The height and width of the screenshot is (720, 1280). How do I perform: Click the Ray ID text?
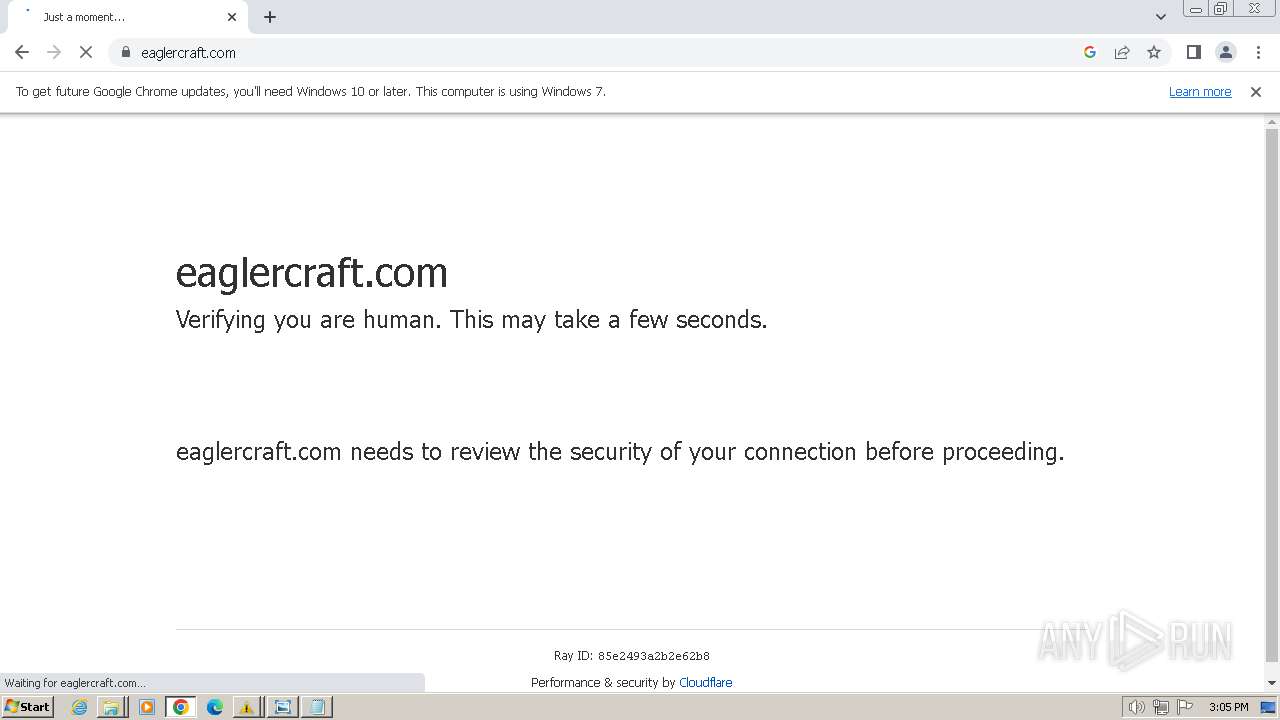point(632,656)
